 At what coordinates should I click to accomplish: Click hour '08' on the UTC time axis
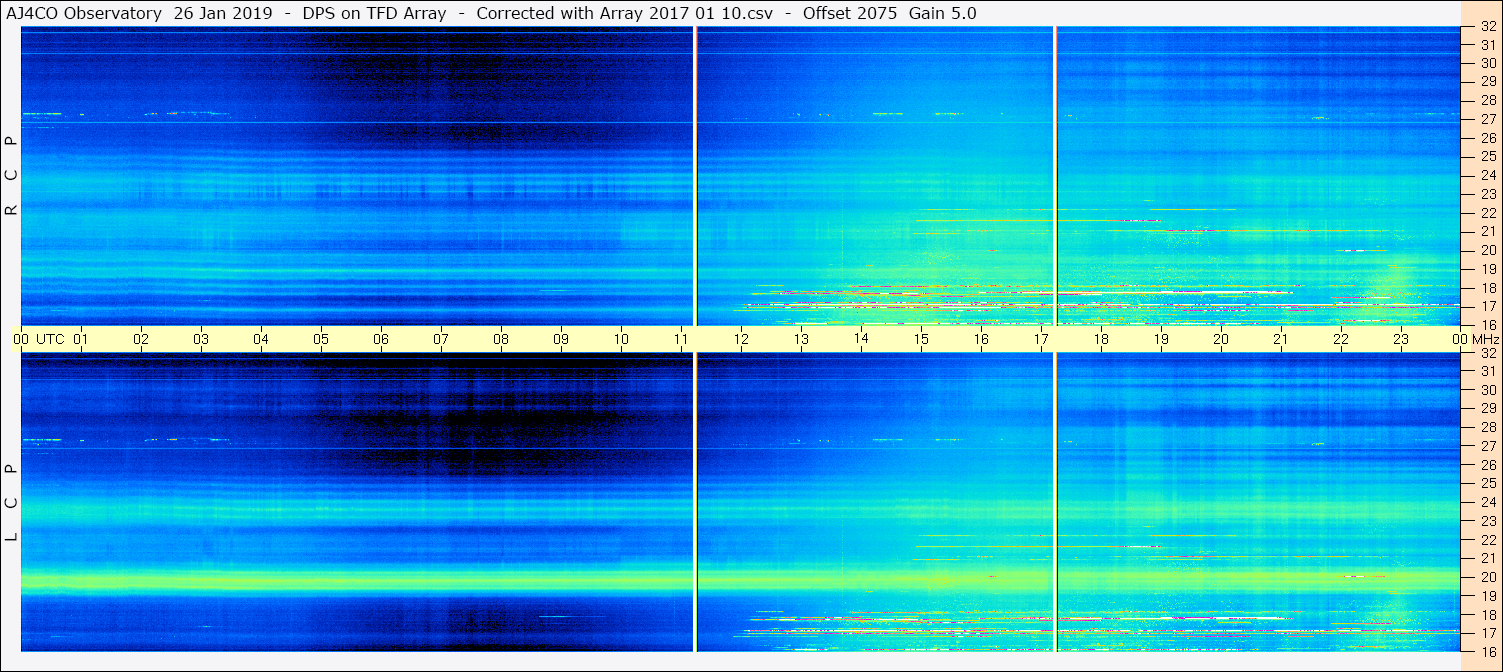point(501,339)
